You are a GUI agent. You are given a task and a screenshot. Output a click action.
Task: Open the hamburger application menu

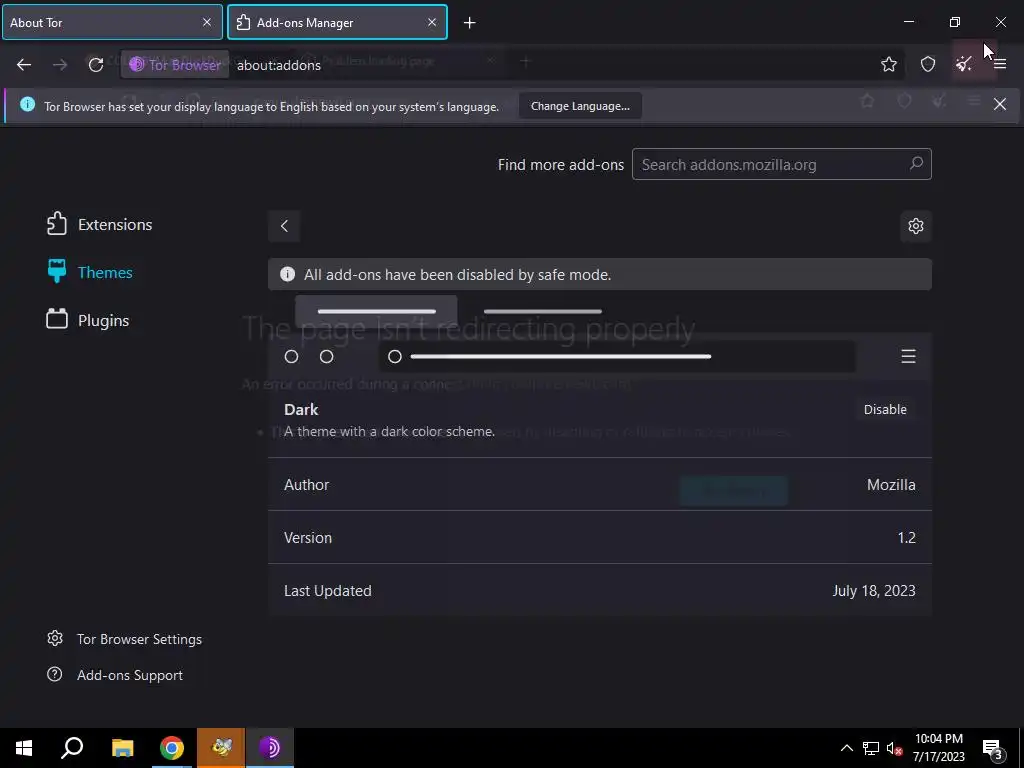tap(1000, 64)
